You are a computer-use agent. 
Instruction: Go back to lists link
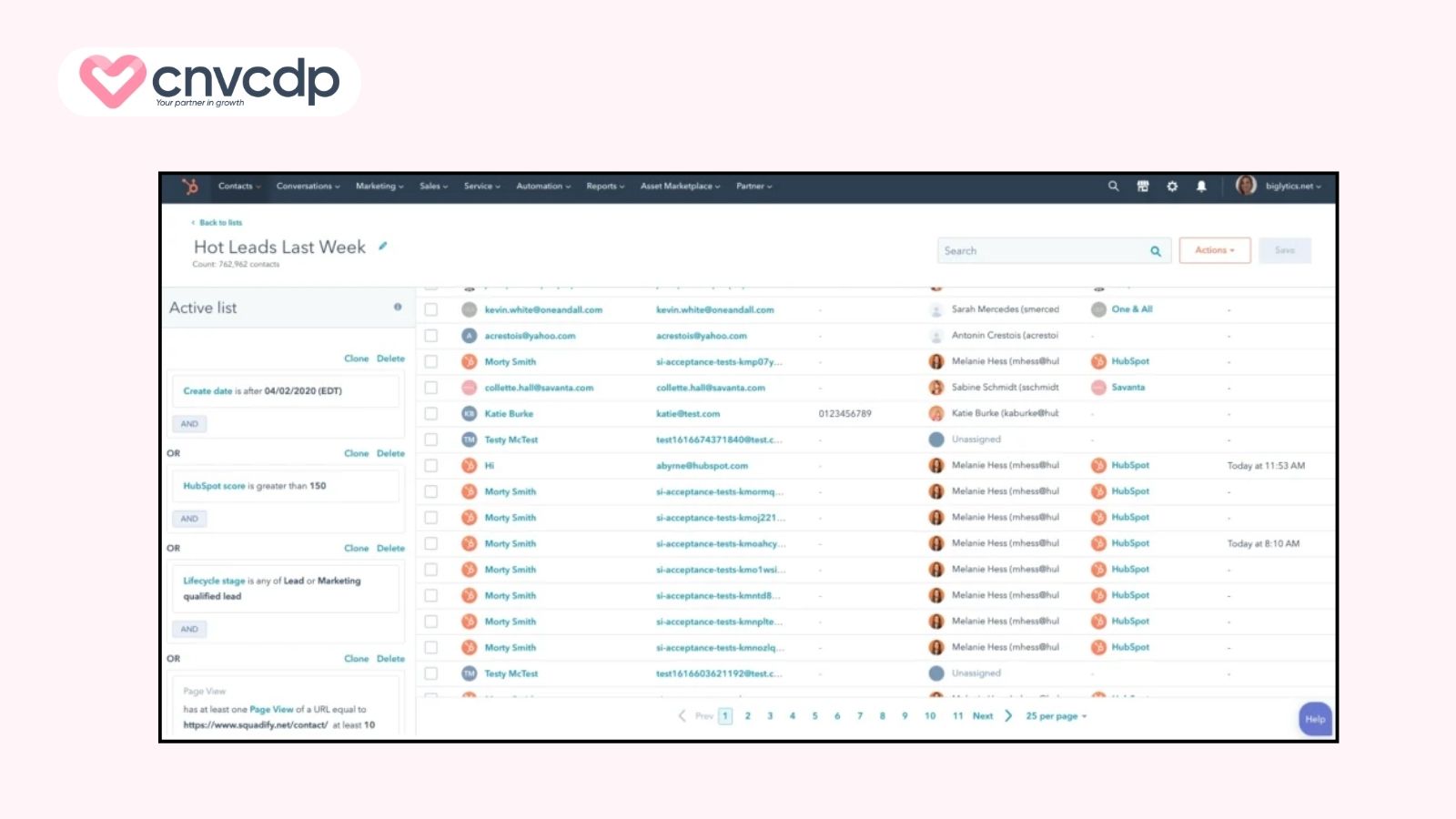click(217, 222)
